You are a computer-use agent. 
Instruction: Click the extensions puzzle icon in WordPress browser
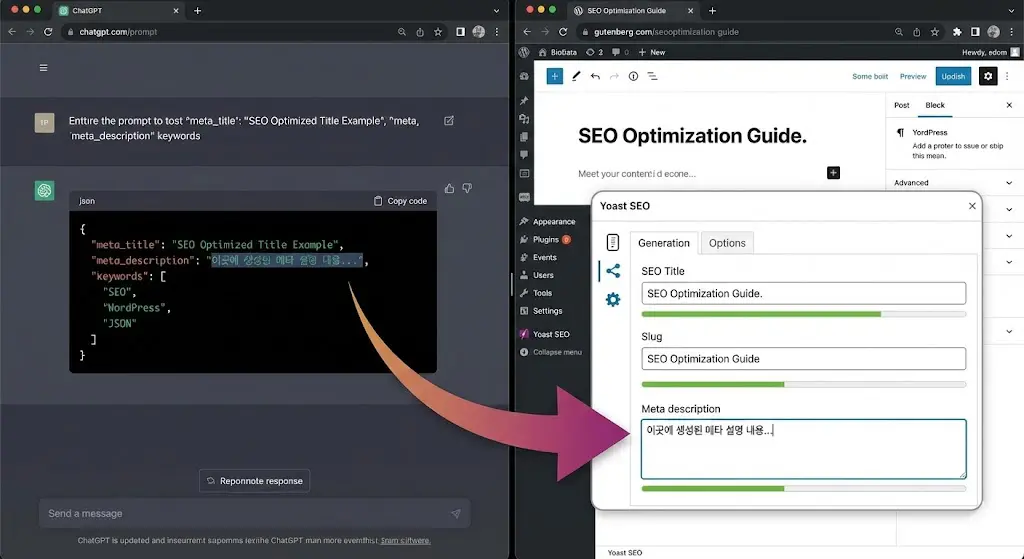tap(957, 32)
